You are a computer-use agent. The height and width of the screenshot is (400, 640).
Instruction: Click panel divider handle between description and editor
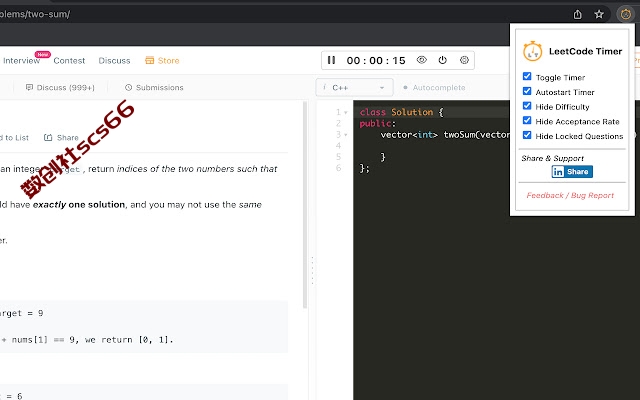pyautogui.click(x=313, y=270)
